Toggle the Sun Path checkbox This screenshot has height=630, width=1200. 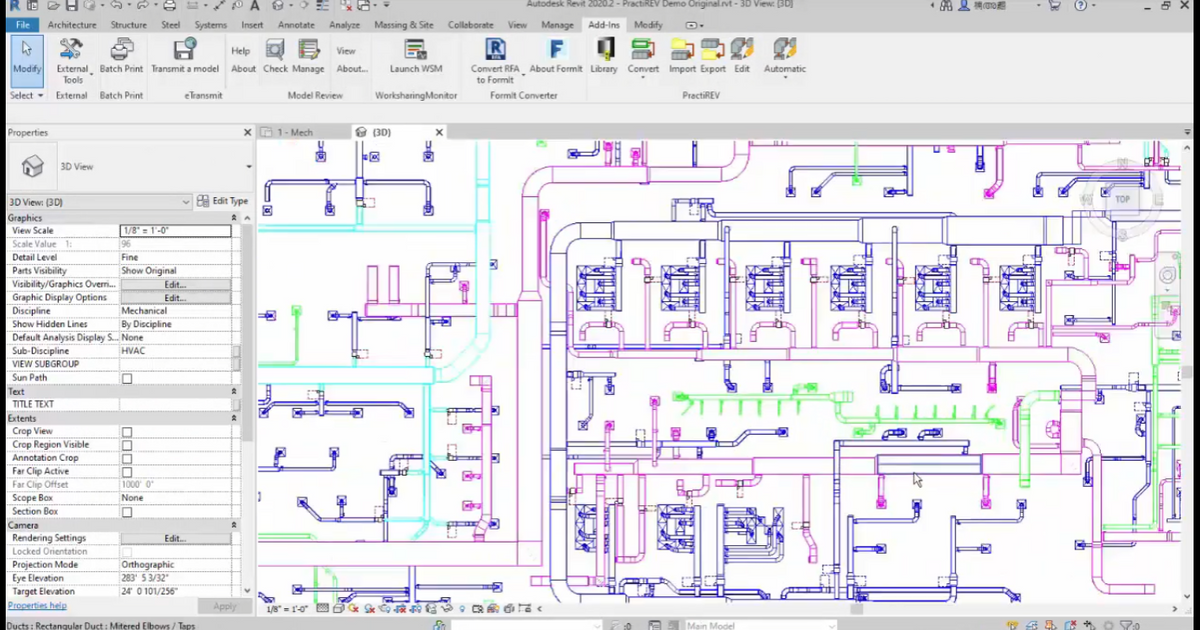click(127, 379)
